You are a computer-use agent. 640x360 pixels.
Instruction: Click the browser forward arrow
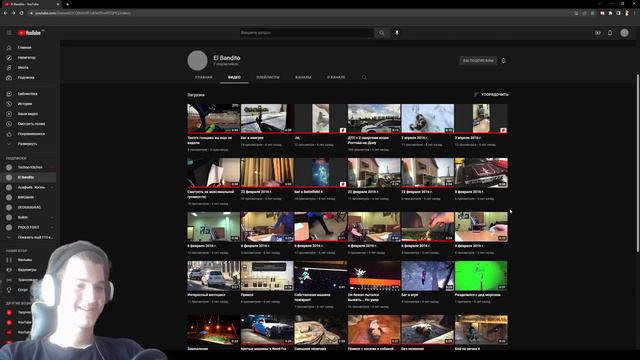tap(13, 13)
